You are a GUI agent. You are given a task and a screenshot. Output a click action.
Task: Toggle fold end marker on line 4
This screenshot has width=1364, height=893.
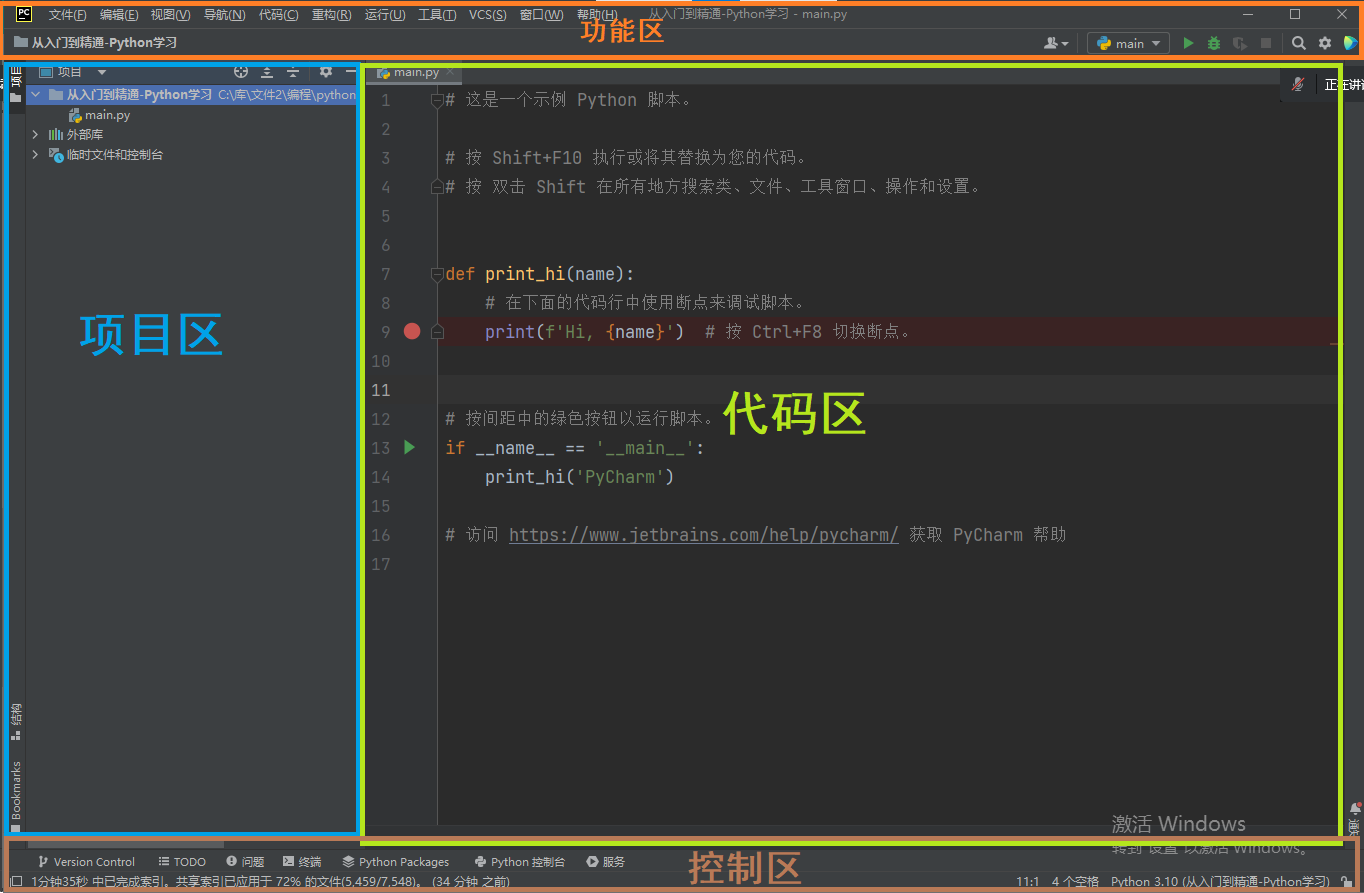point(436,187)
